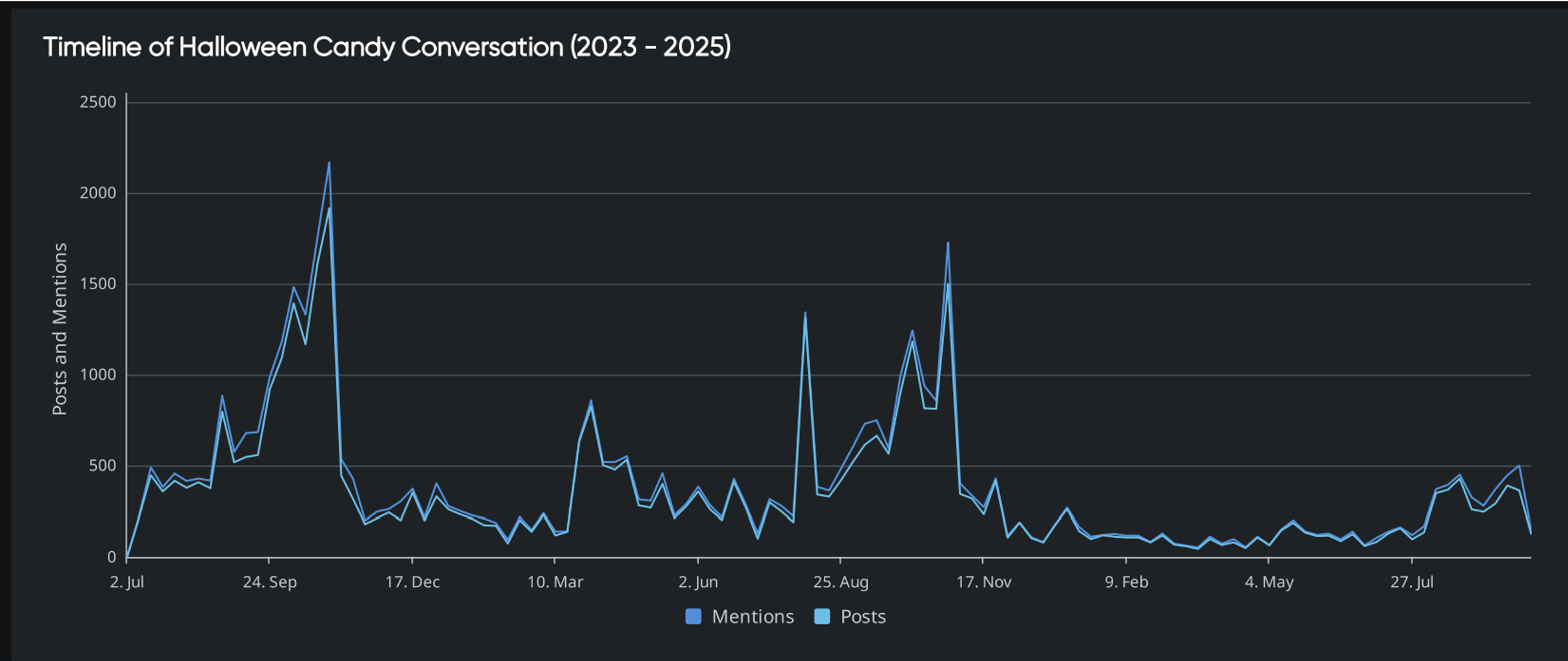This screenshot has height=661, width=1568.
Task: Click the 10. Mar x-axis label
Action: coord(555,582)
